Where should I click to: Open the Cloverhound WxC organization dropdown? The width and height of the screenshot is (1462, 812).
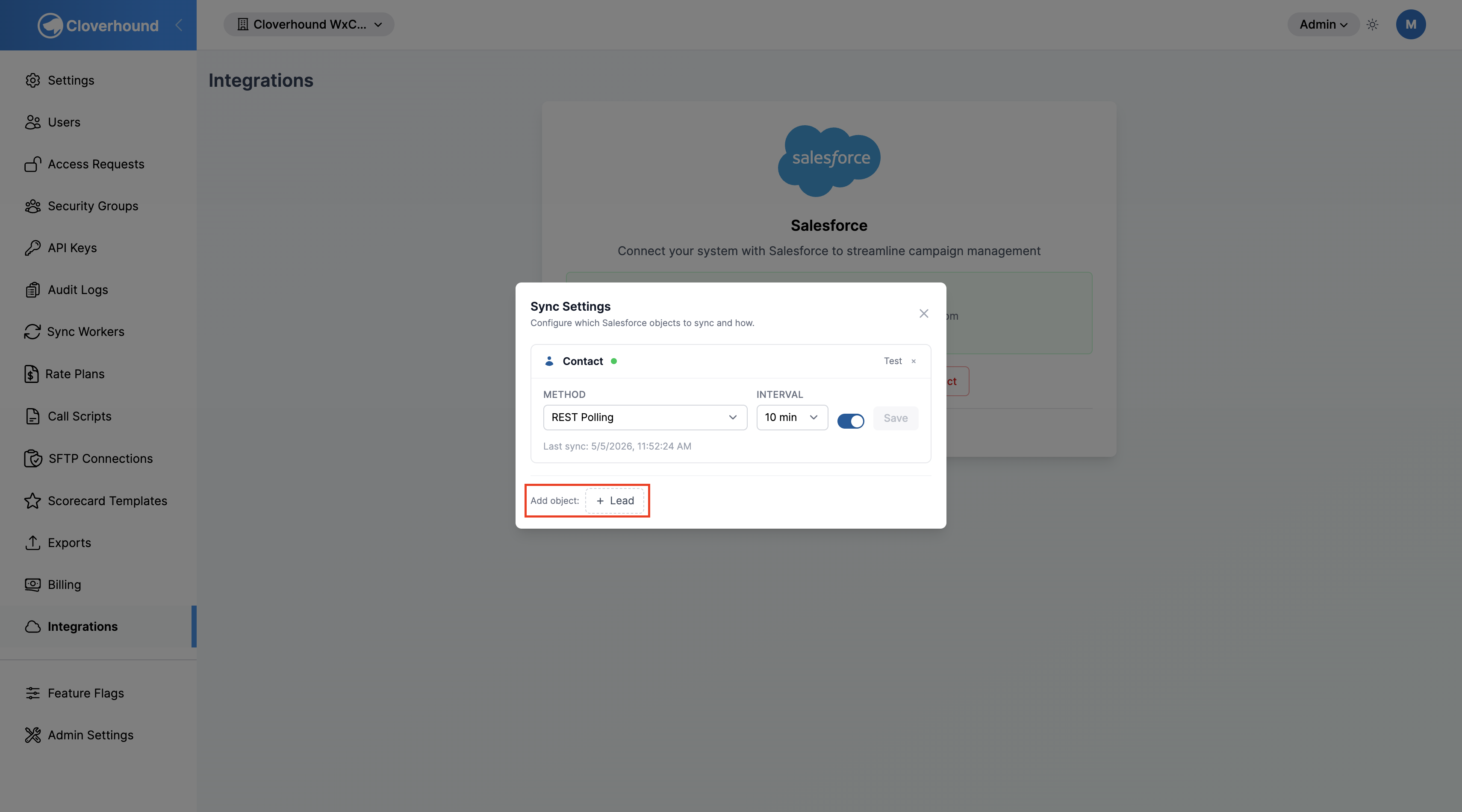(x=309, y=24)
